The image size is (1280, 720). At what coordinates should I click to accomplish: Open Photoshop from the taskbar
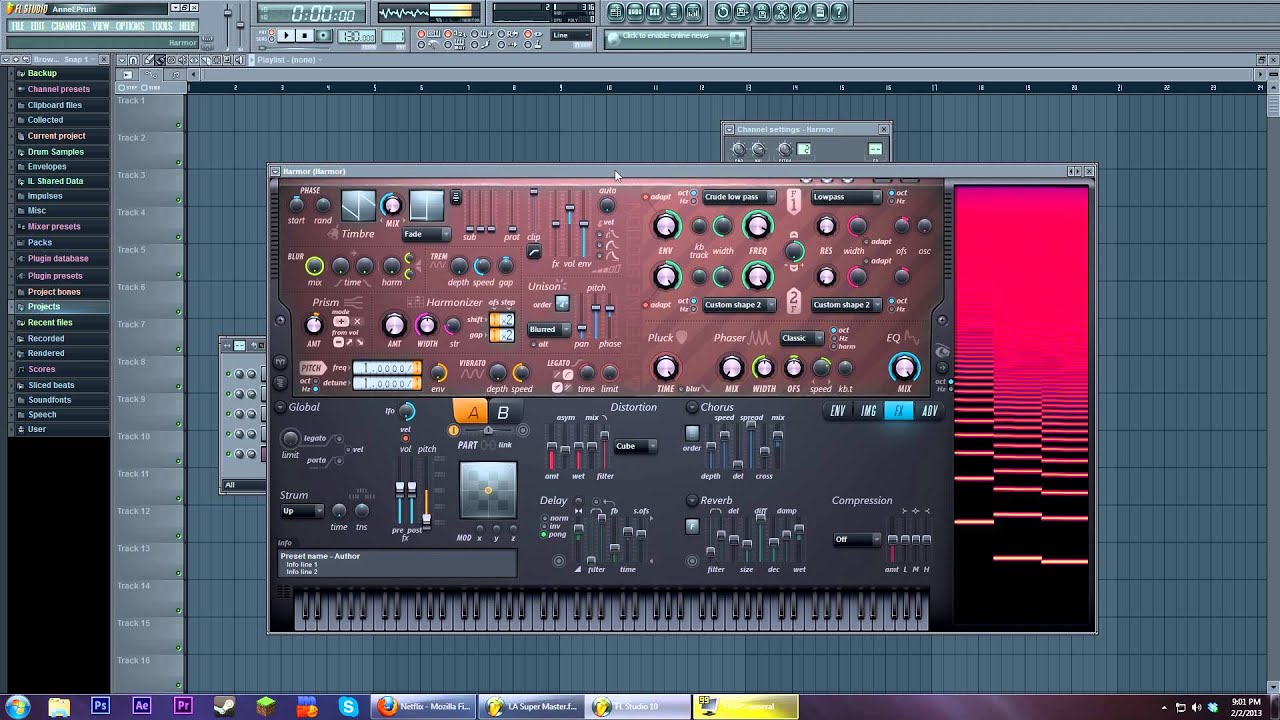[x=100, y=706]
